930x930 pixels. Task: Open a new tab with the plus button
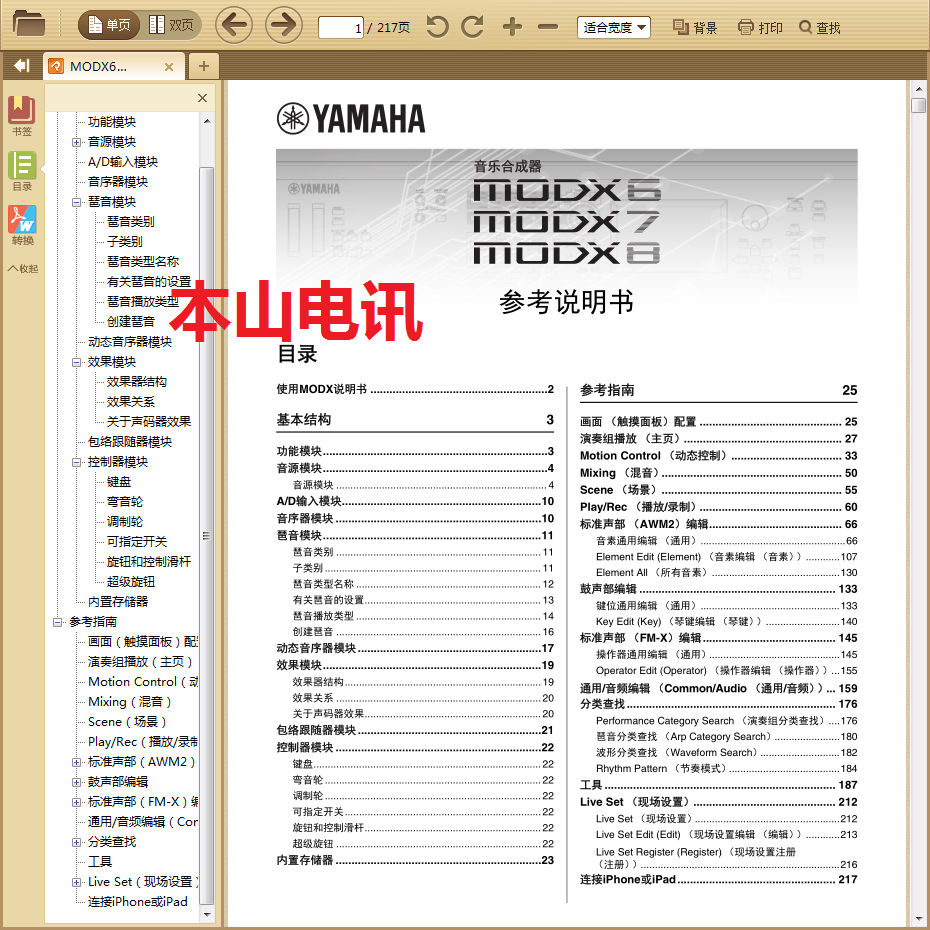pos(203,65)
